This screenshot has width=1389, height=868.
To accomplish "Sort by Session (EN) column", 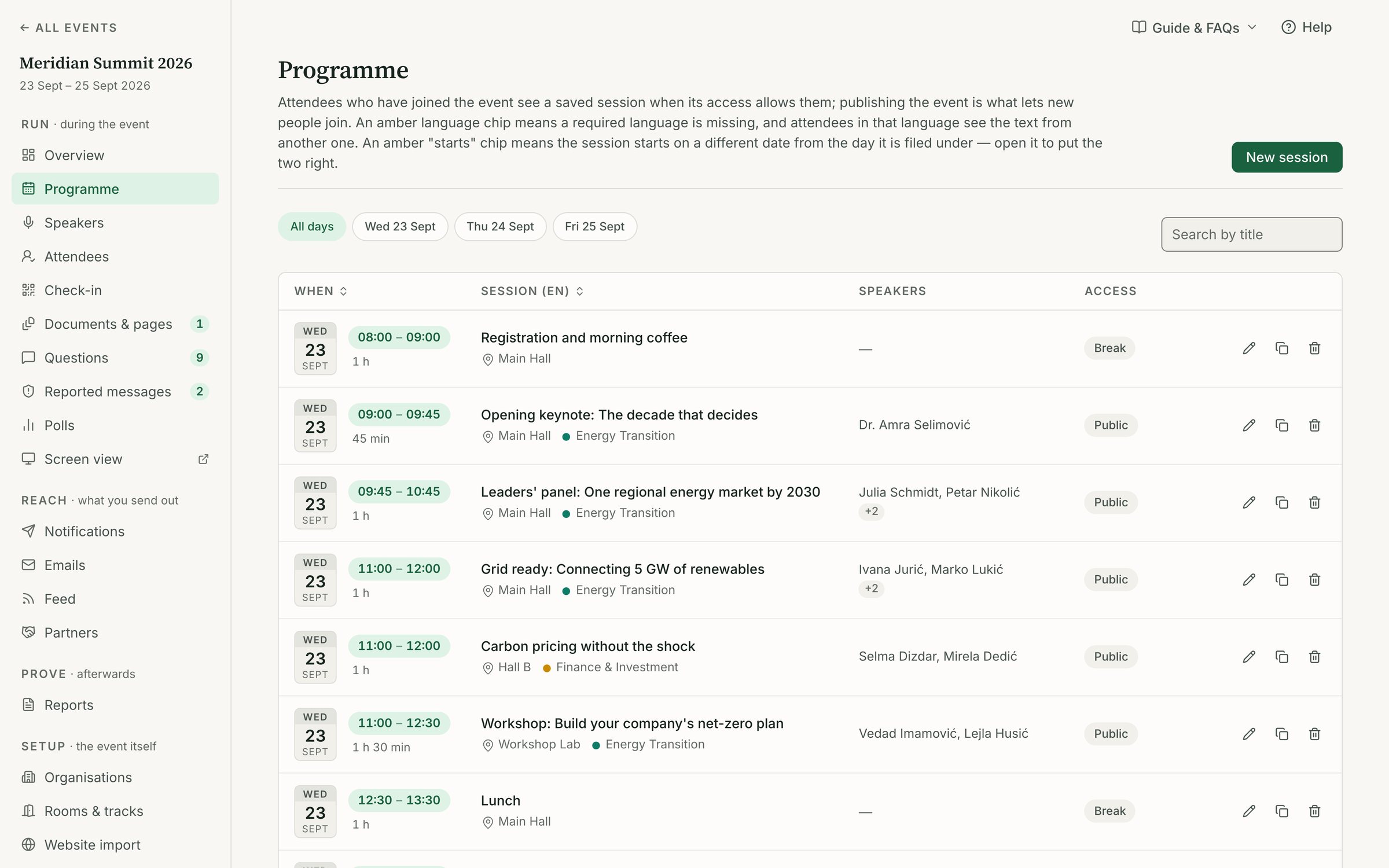I will point(532,291).
